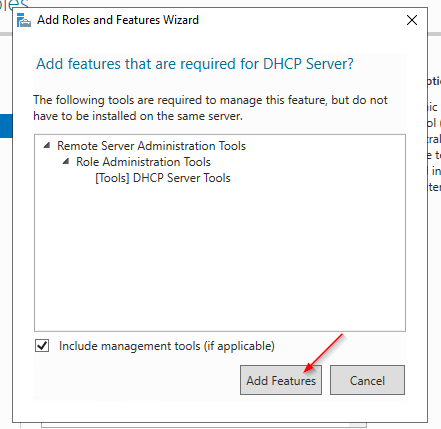Cancel the add features dialog
The width and height of the screenshot is (441, 429).
coord(367,380)
